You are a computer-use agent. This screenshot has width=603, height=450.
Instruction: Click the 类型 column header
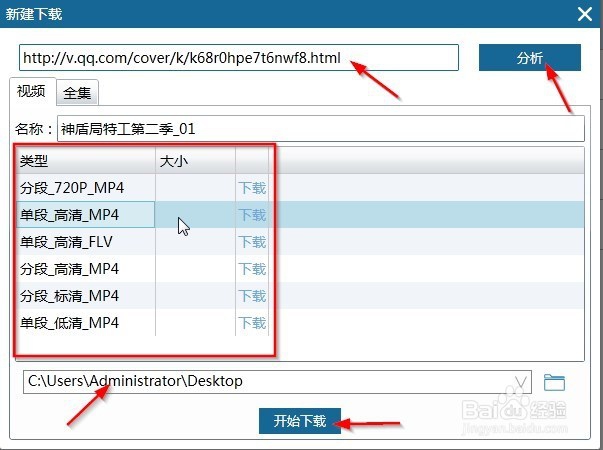pyautogui.click(x=86, y=161)
